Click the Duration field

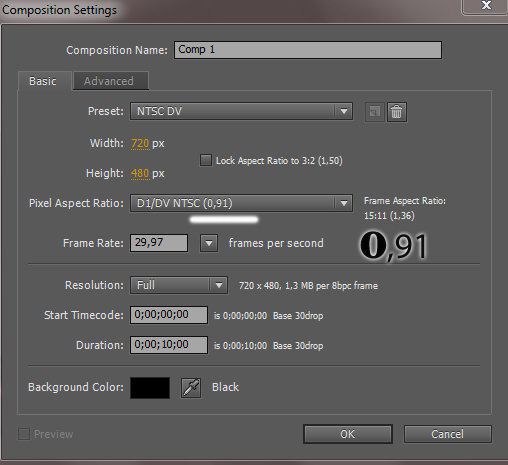[x=169, y=345]
